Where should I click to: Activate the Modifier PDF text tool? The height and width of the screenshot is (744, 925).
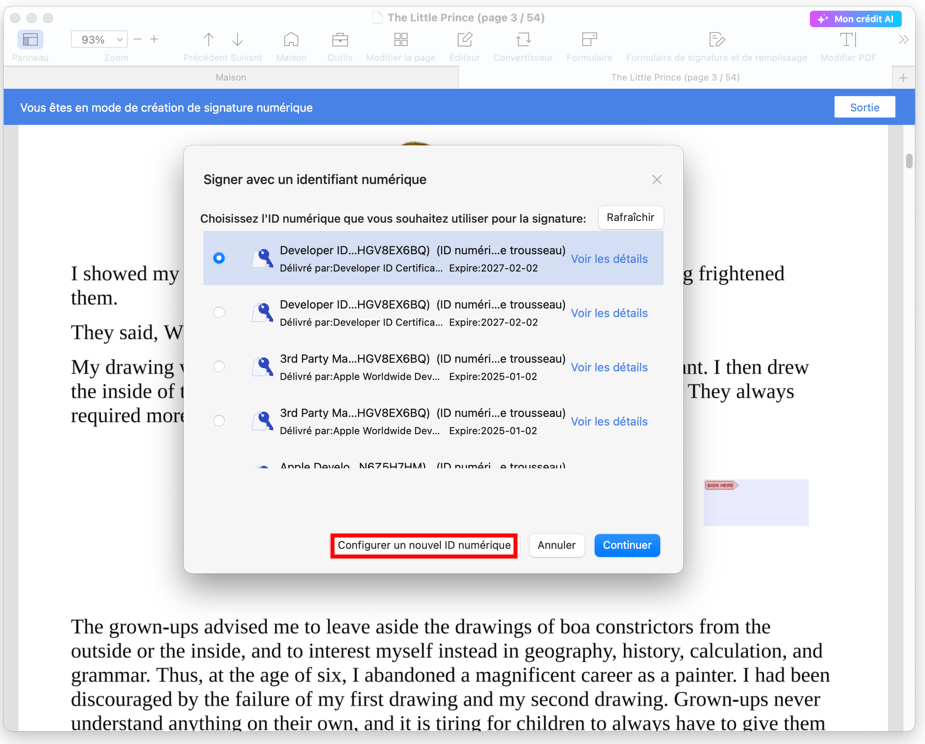point(845,41)
